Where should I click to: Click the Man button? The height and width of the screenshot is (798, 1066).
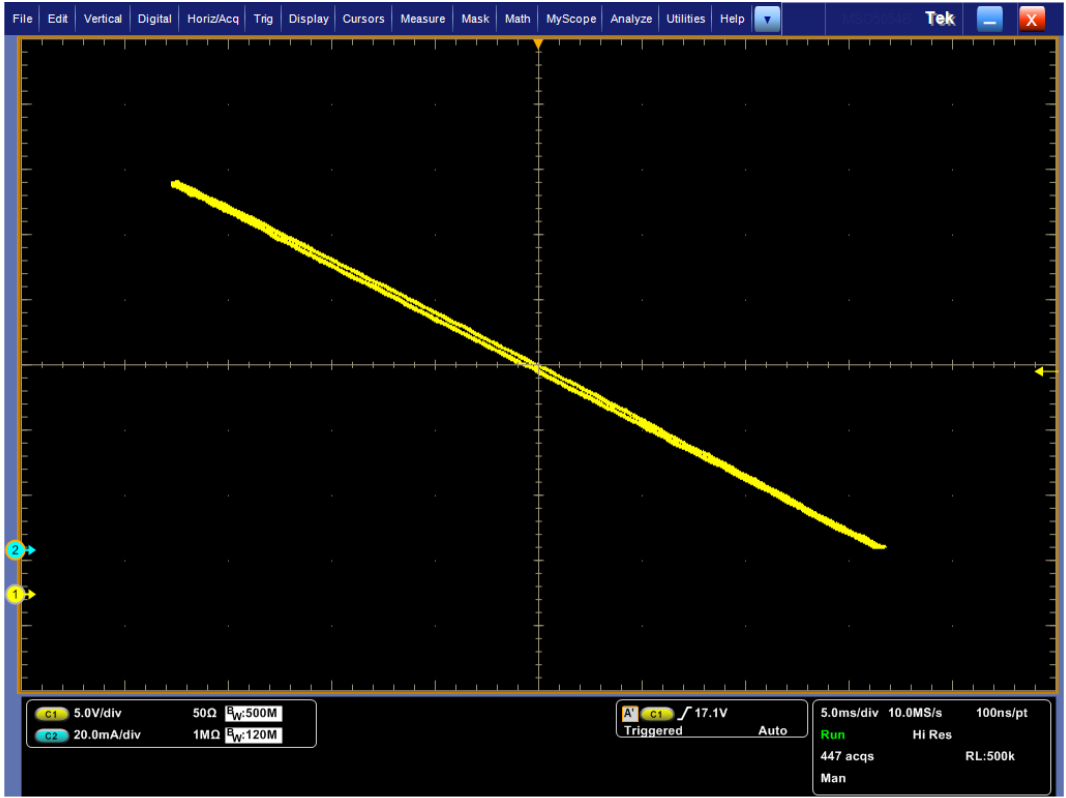[x=833, y=778]
